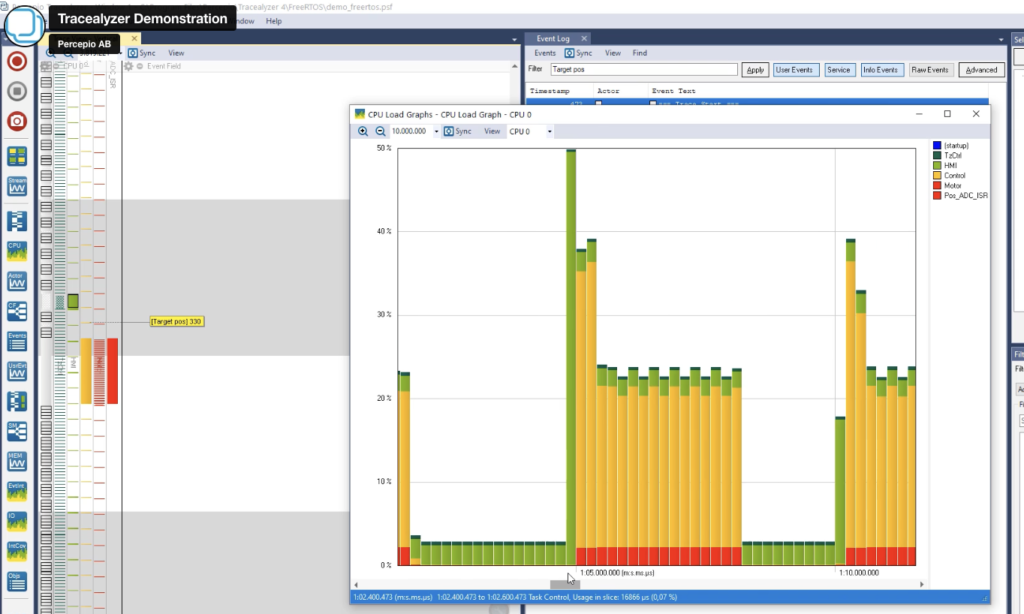Screen dimensions: 1024x614
Task: Click the Actor column header
Action: coord(608,91)
